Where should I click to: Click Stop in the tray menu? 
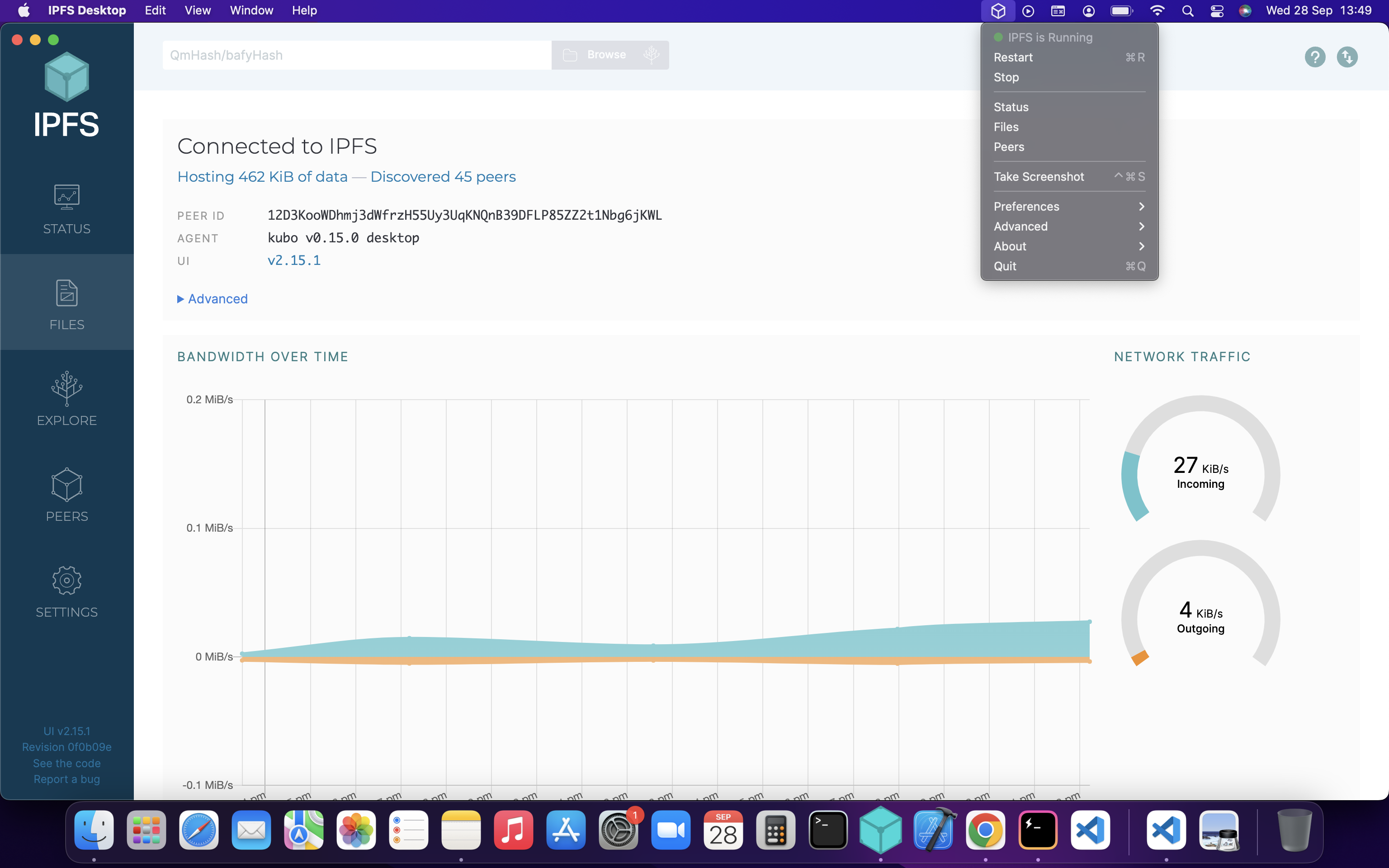coord(1069,77)
